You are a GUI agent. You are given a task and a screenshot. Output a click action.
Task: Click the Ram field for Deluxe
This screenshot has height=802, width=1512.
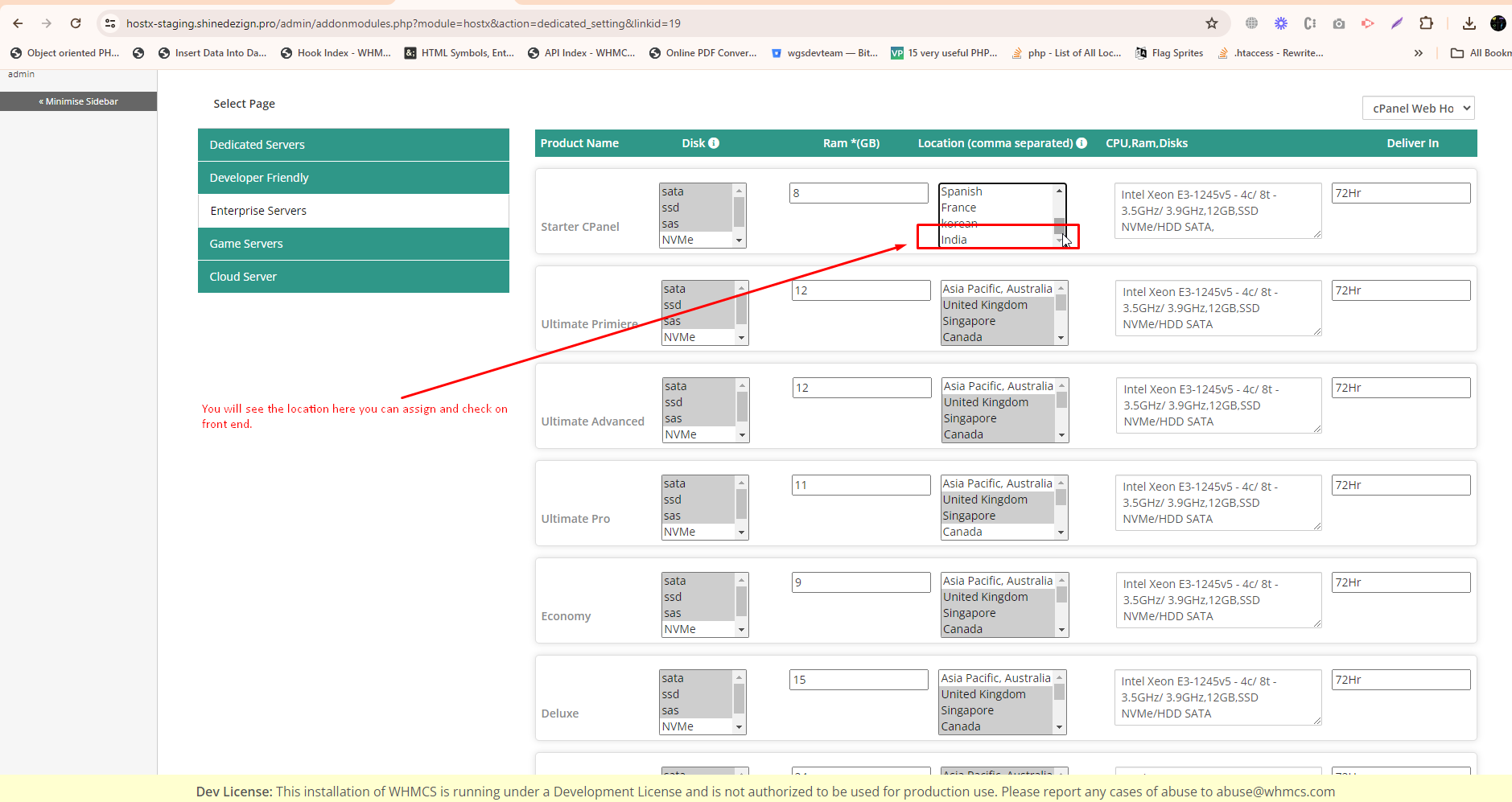(858, 680)
